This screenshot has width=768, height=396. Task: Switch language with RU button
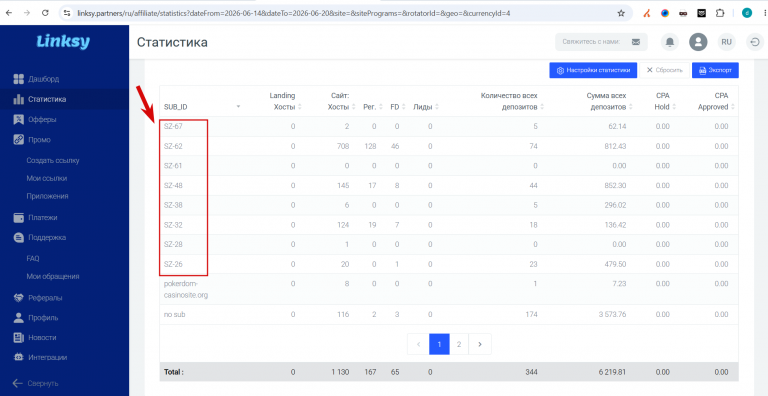[x=726, y=42]
